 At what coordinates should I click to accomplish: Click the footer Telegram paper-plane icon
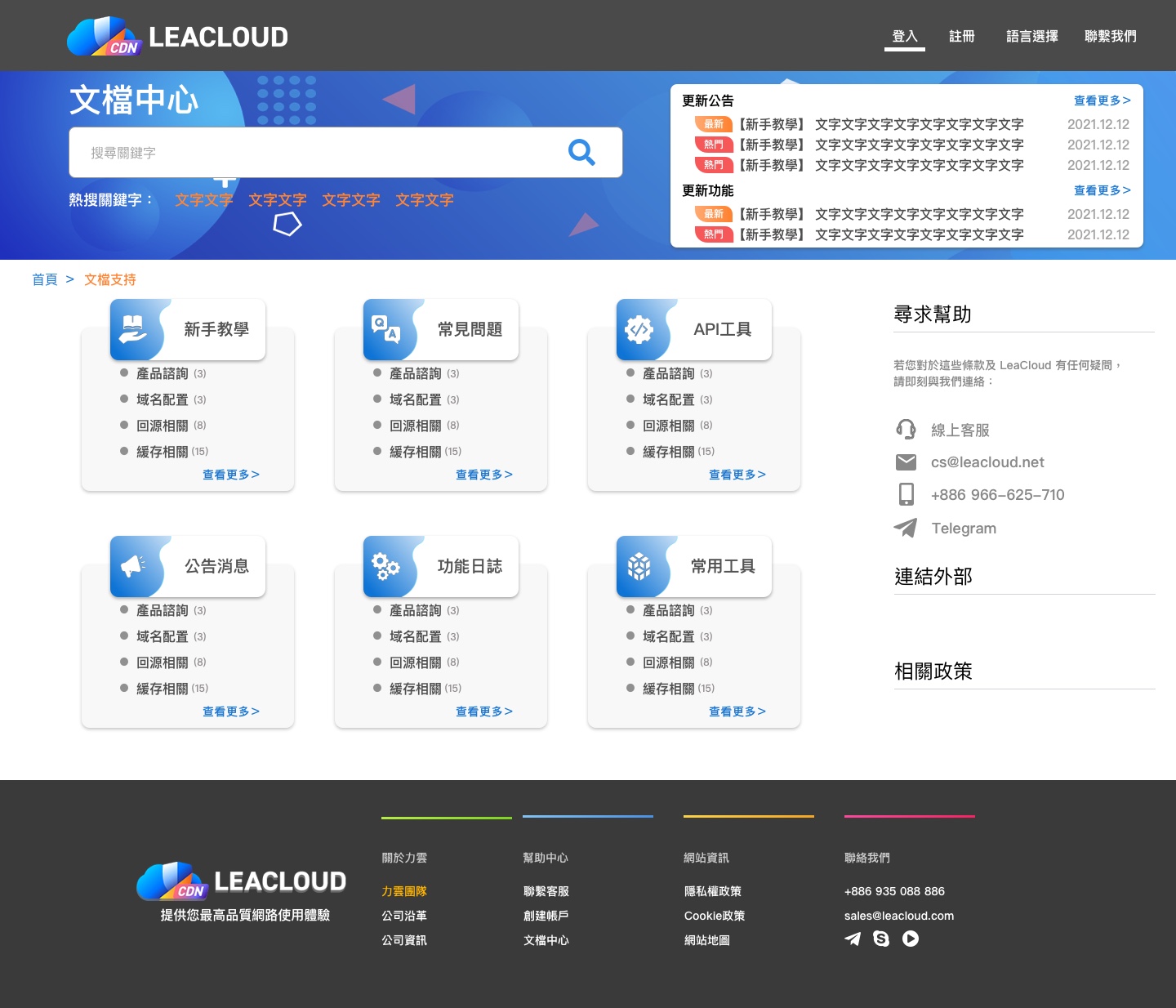point(853,939)
